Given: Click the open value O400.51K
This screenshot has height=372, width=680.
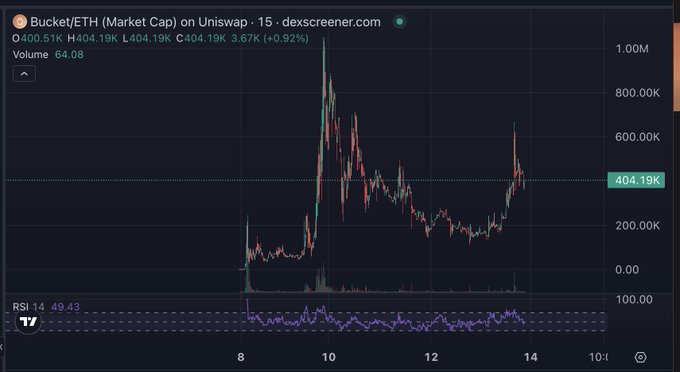Looking at the screenshot, I should (37, 38).
